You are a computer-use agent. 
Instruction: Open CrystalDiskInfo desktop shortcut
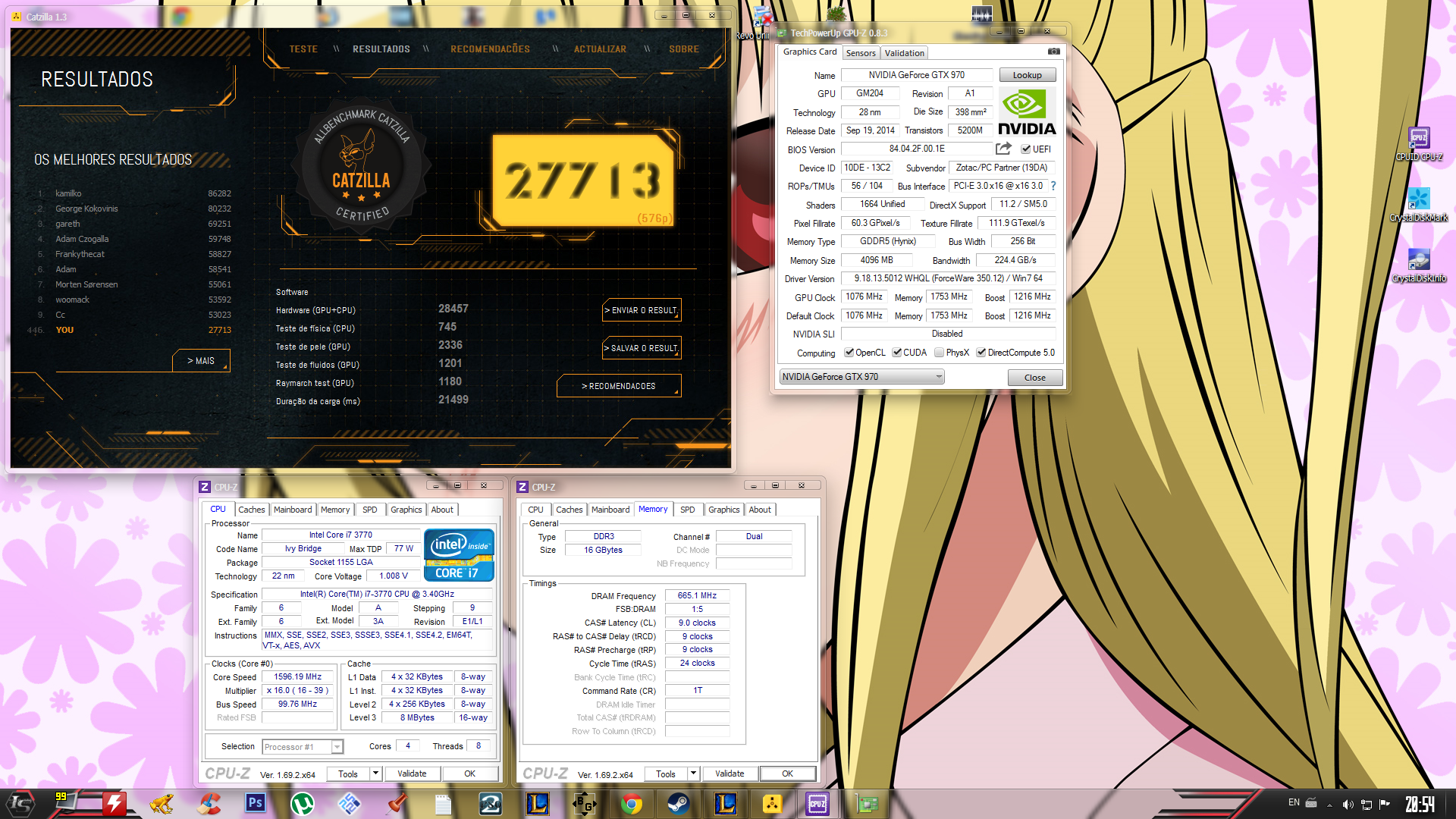(x=1418, y=265)
